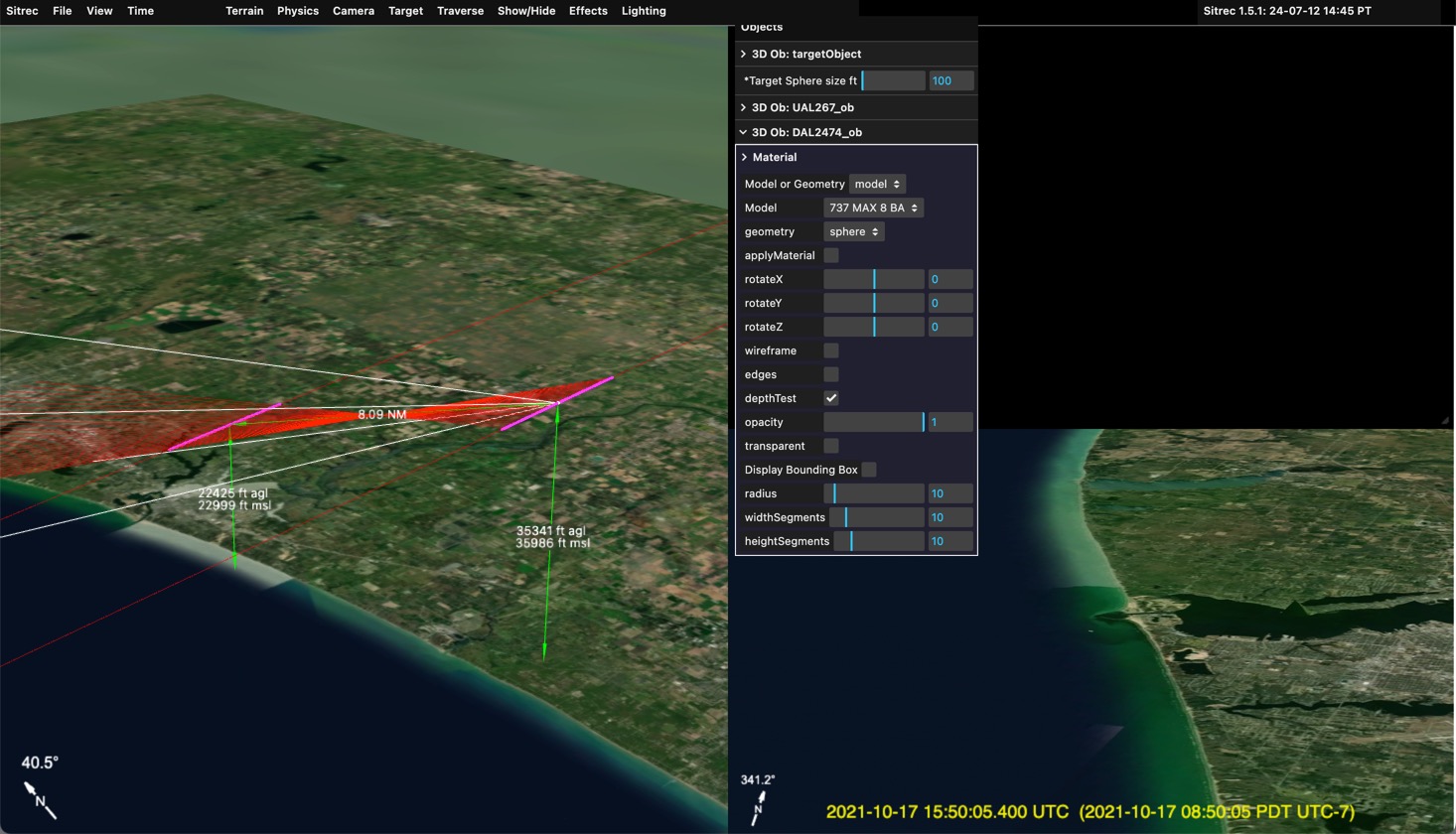Click the Target Sphere size value field

950,80
